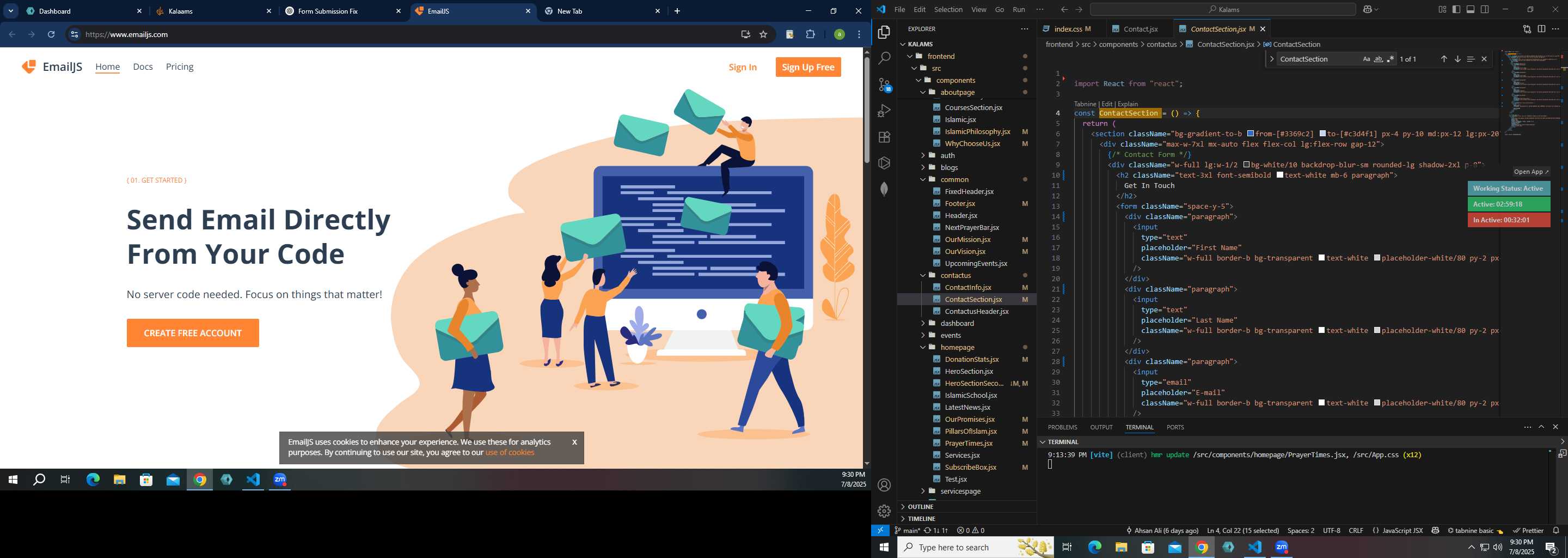Open Run and Debug view in activity bar

coord(884,111)
